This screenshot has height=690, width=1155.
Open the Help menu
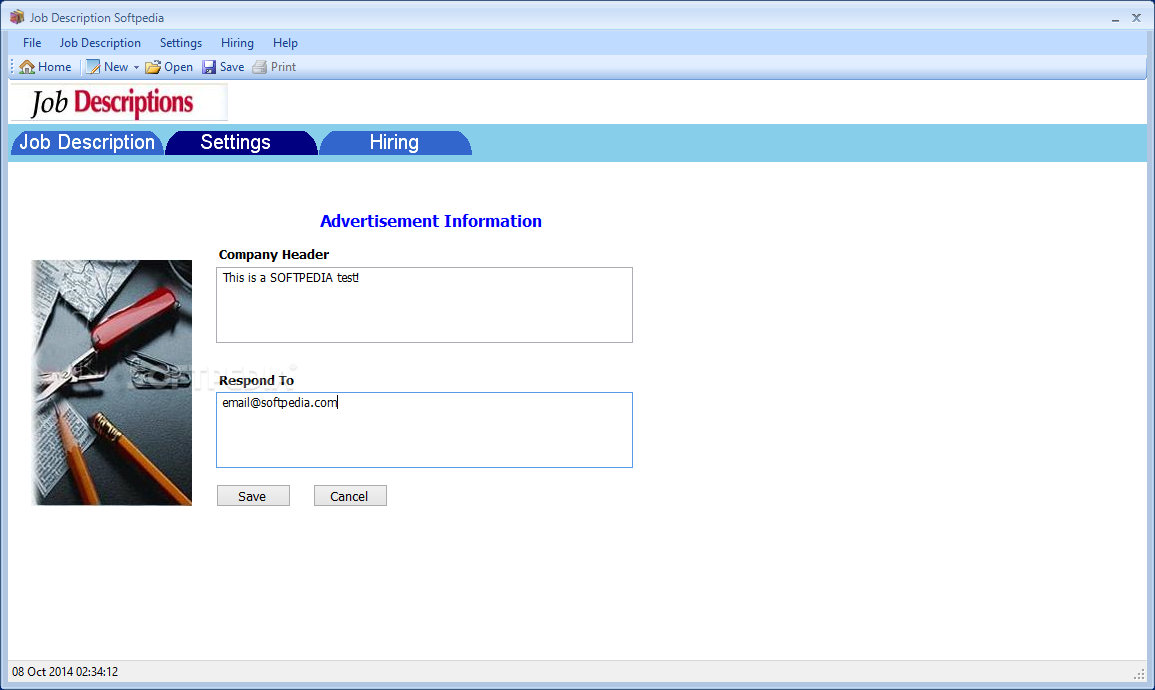(x=285, y=43)
